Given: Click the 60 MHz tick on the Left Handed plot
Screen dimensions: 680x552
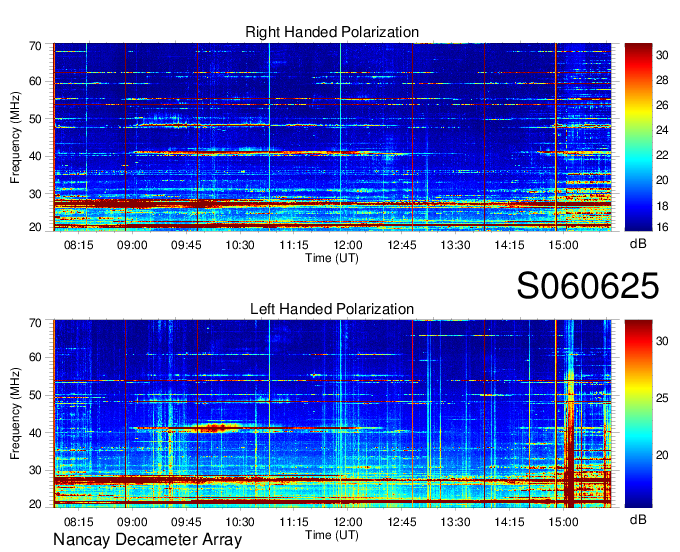Looking at the screenshot, I should [35, 358].
